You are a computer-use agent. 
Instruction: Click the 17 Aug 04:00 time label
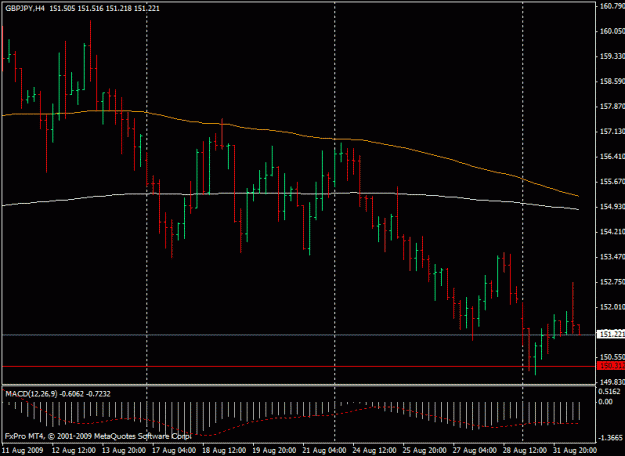tap(174, 450)
